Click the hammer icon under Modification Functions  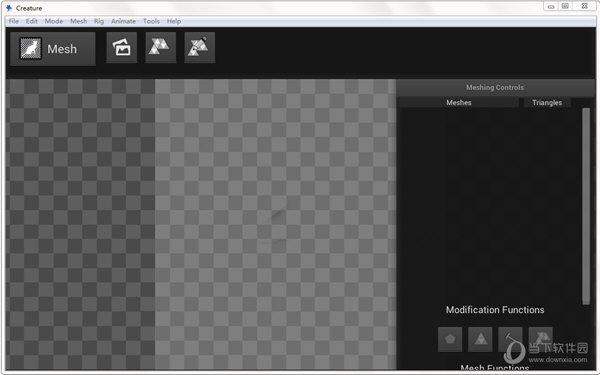click(510, 339)
